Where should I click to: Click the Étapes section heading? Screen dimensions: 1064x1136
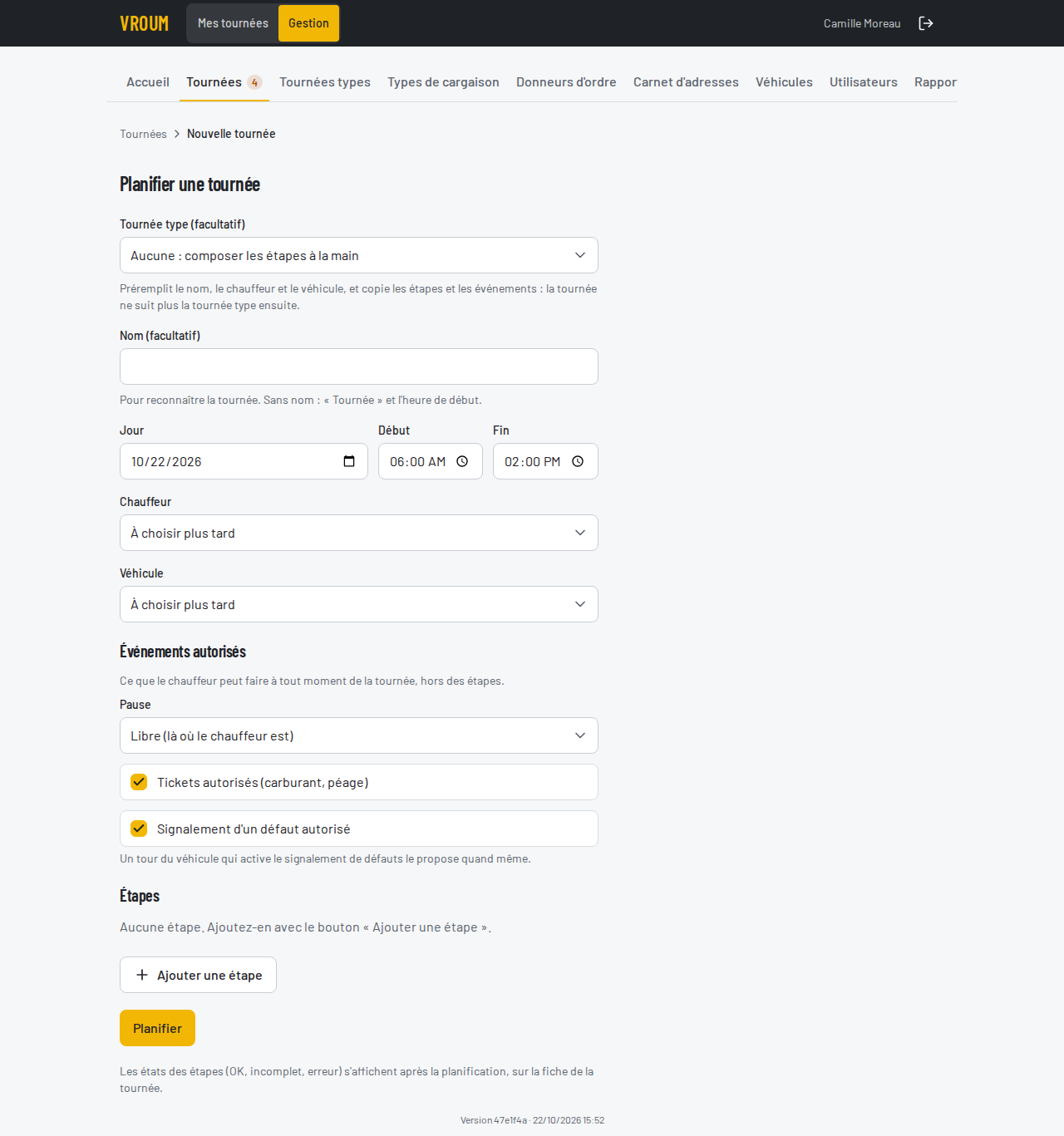[140, 896]
